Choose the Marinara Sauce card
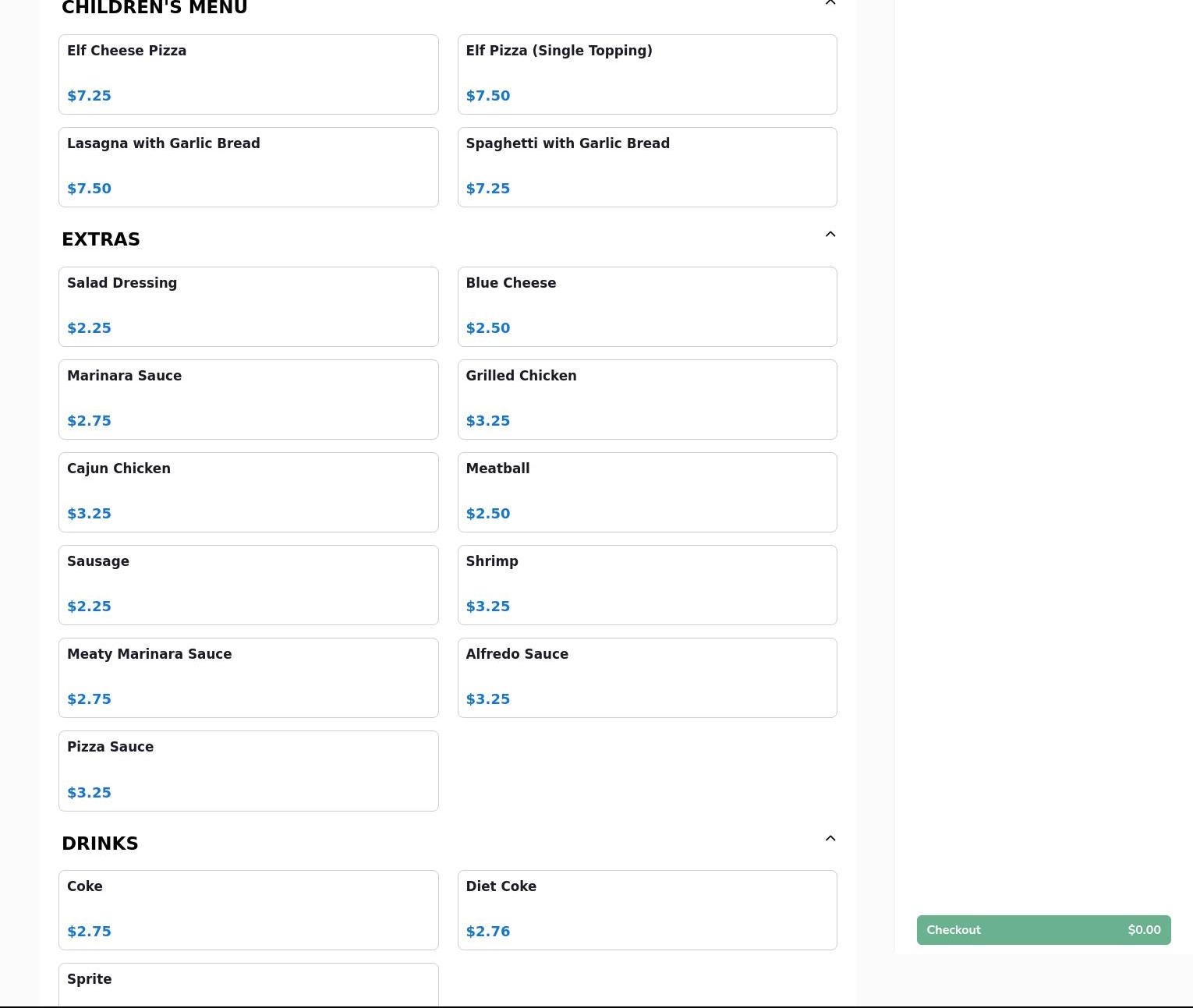 [248, 399]
